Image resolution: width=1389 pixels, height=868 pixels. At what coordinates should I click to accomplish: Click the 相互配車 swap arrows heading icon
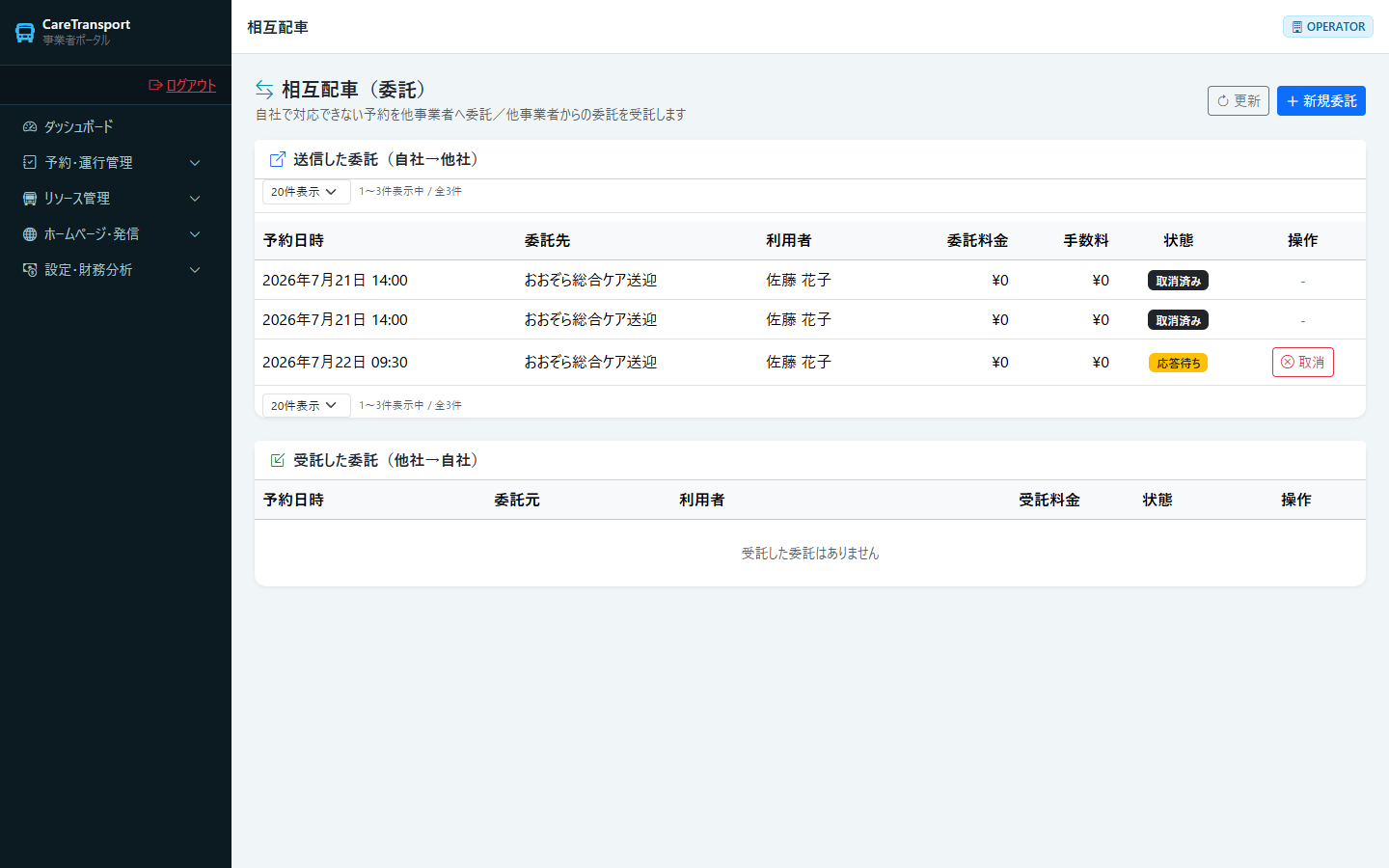point(264,90)
